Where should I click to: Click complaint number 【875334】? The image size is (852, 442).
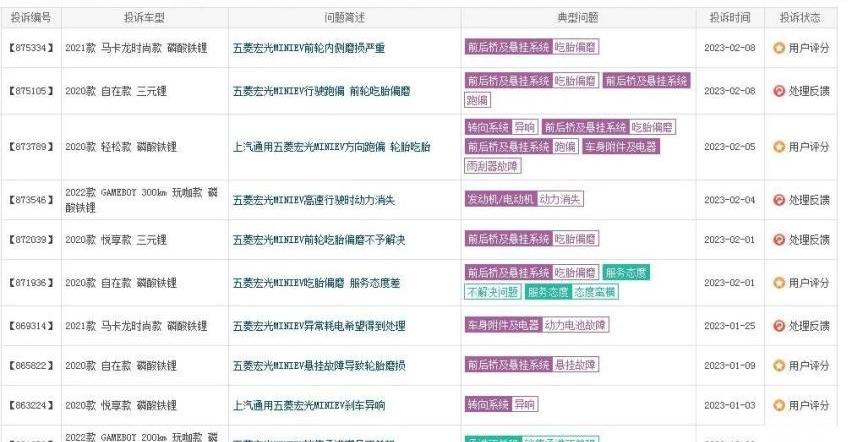31,48
